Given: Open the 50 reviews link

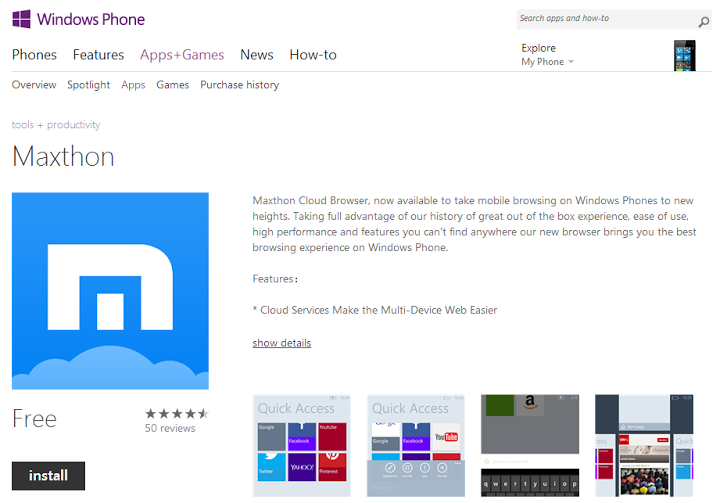Looking at the screenshot, I should pyautogui.click(x=170, y=428).
